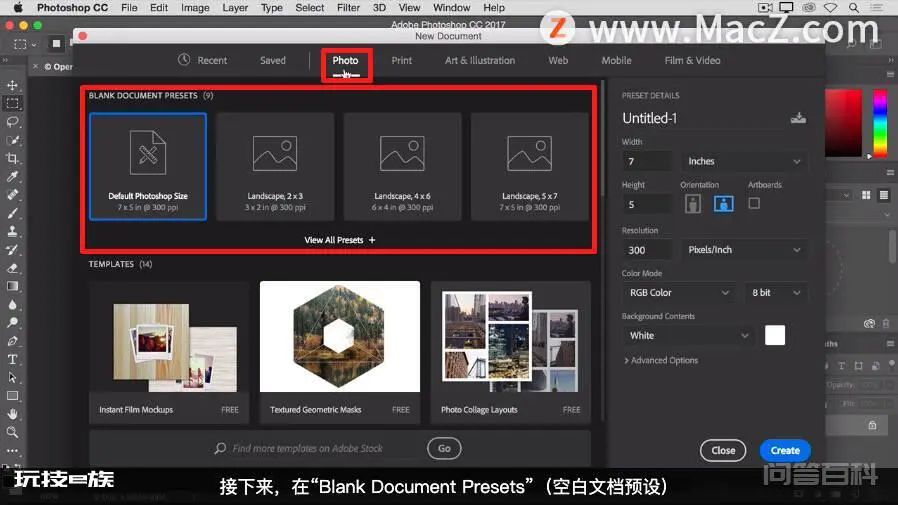
Task: Switch to the Print tab
Action: [x=401, y=60]
